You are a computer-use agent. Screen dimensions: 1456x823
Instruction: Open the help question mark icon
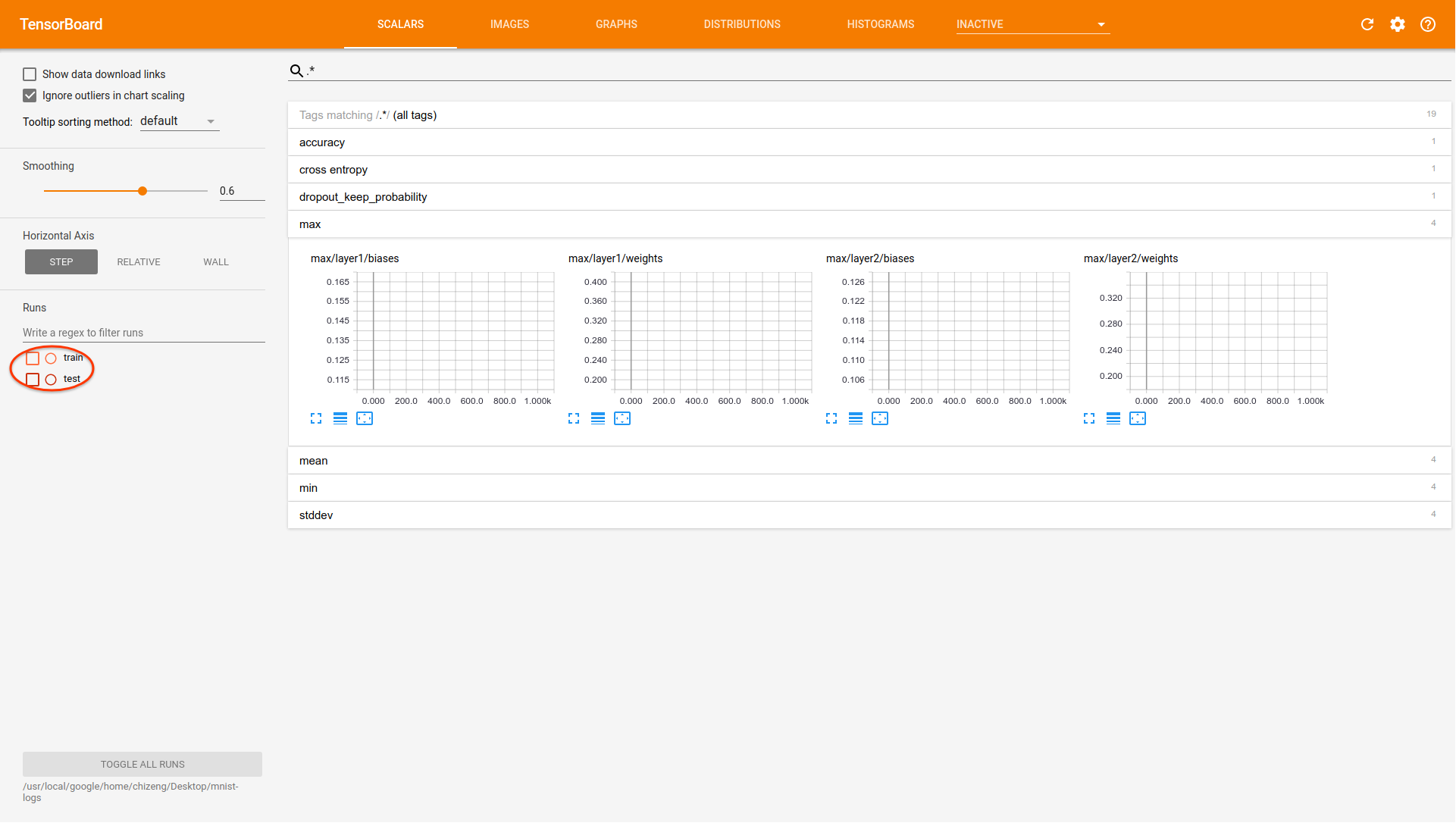point(1427,24)
